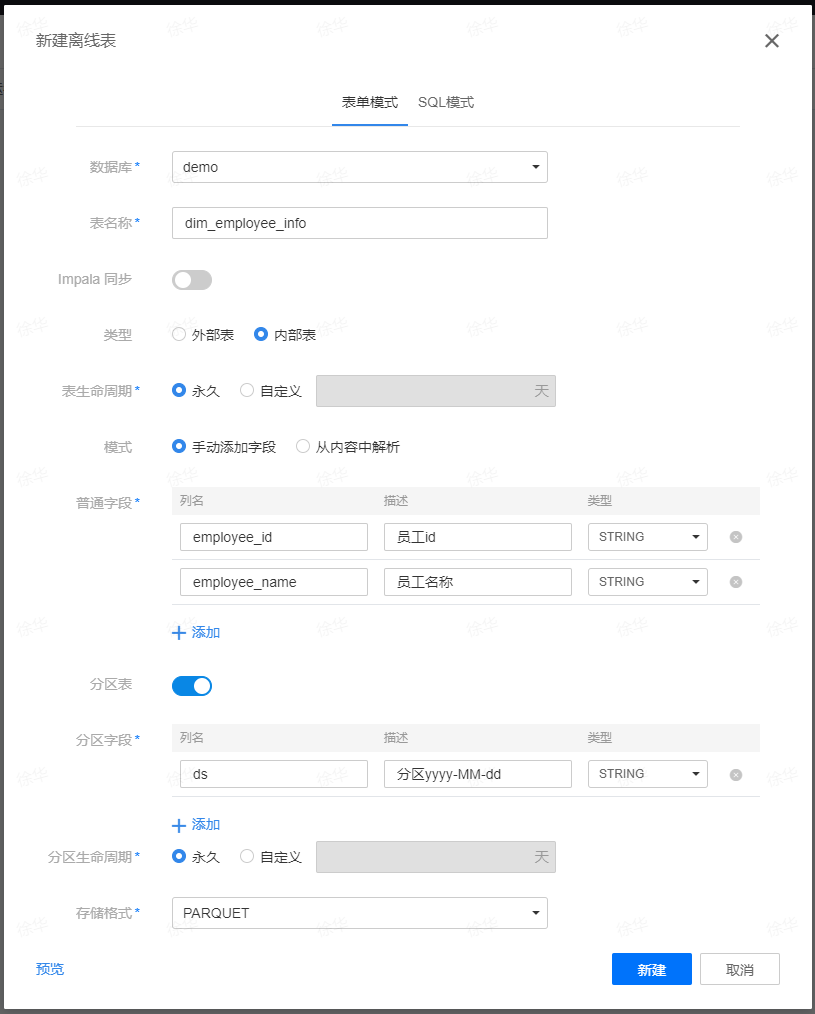This screenshot has width=815, height=1014.
Task: Add a new 普通字段 row
Action: (x=196, y=632)
